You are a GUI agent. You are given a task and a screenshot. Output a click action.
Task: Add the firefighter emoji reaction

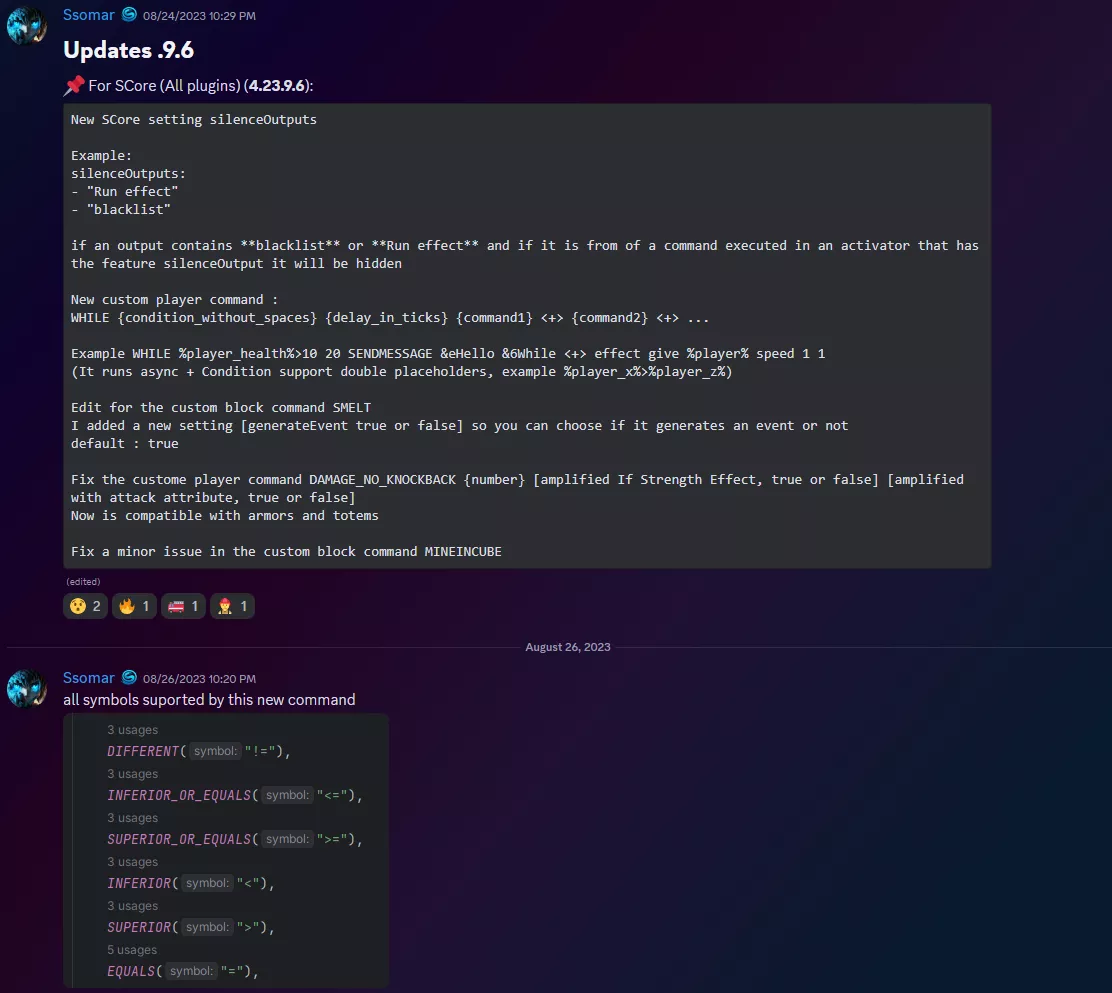[x=232, y=606]
